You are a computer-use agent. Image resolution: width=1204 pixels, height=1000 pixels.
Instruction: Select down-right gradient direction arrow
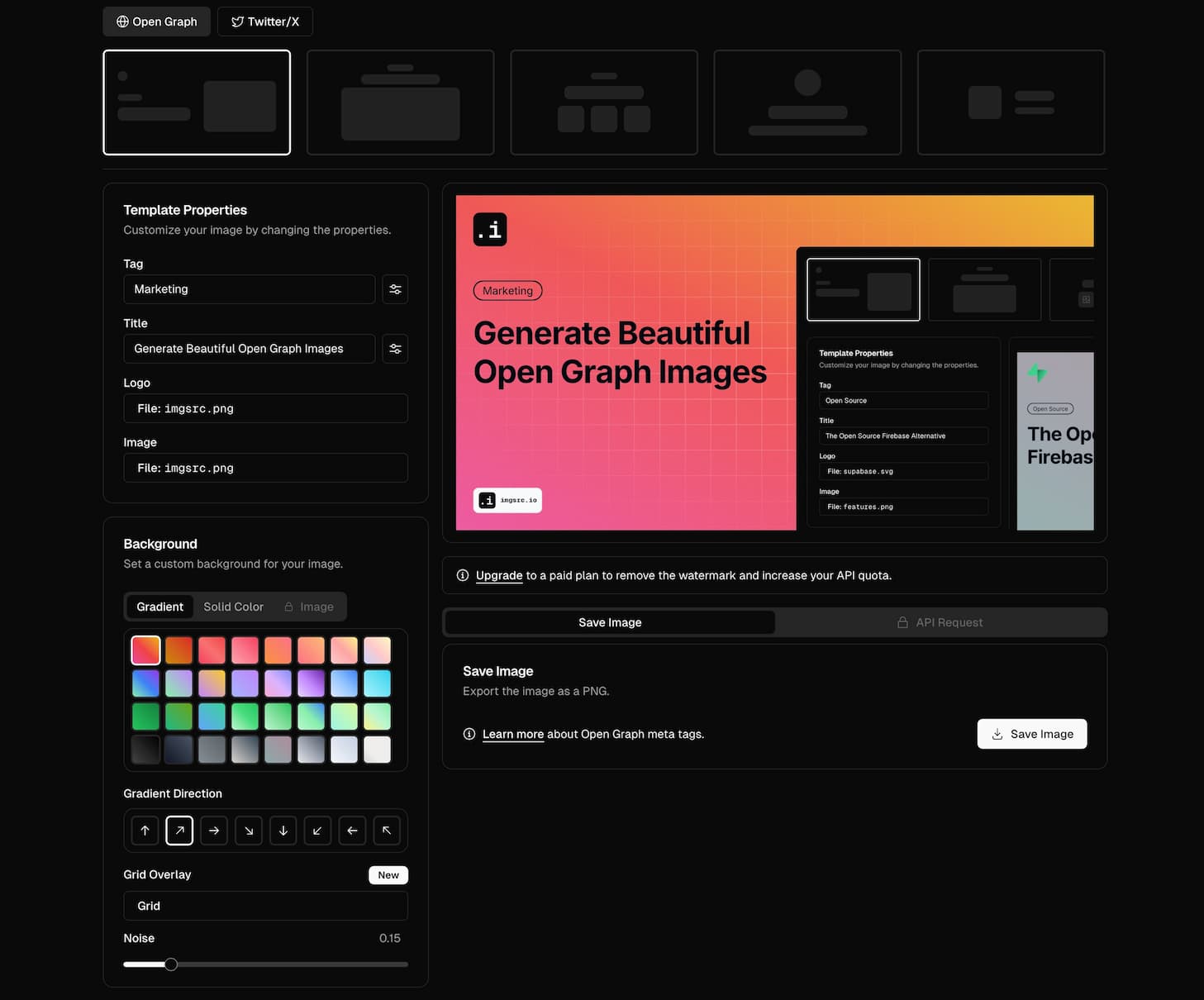[249, 831]
